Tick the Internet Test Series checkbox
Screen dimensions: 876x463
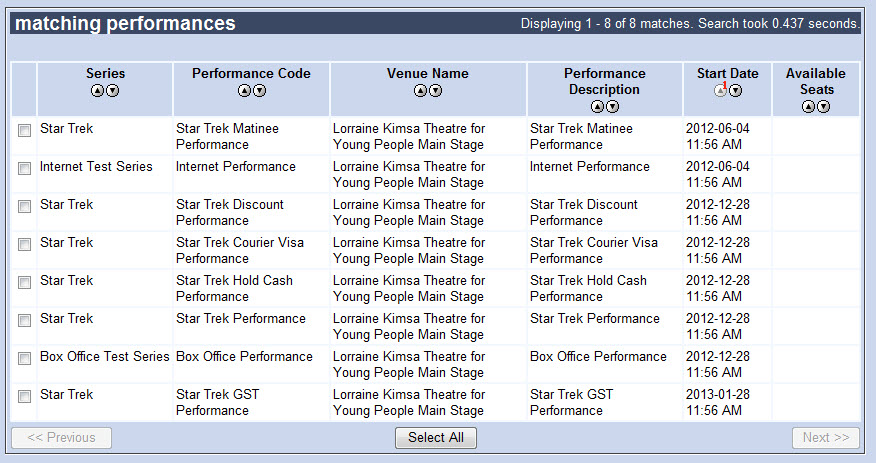[25, 169]
